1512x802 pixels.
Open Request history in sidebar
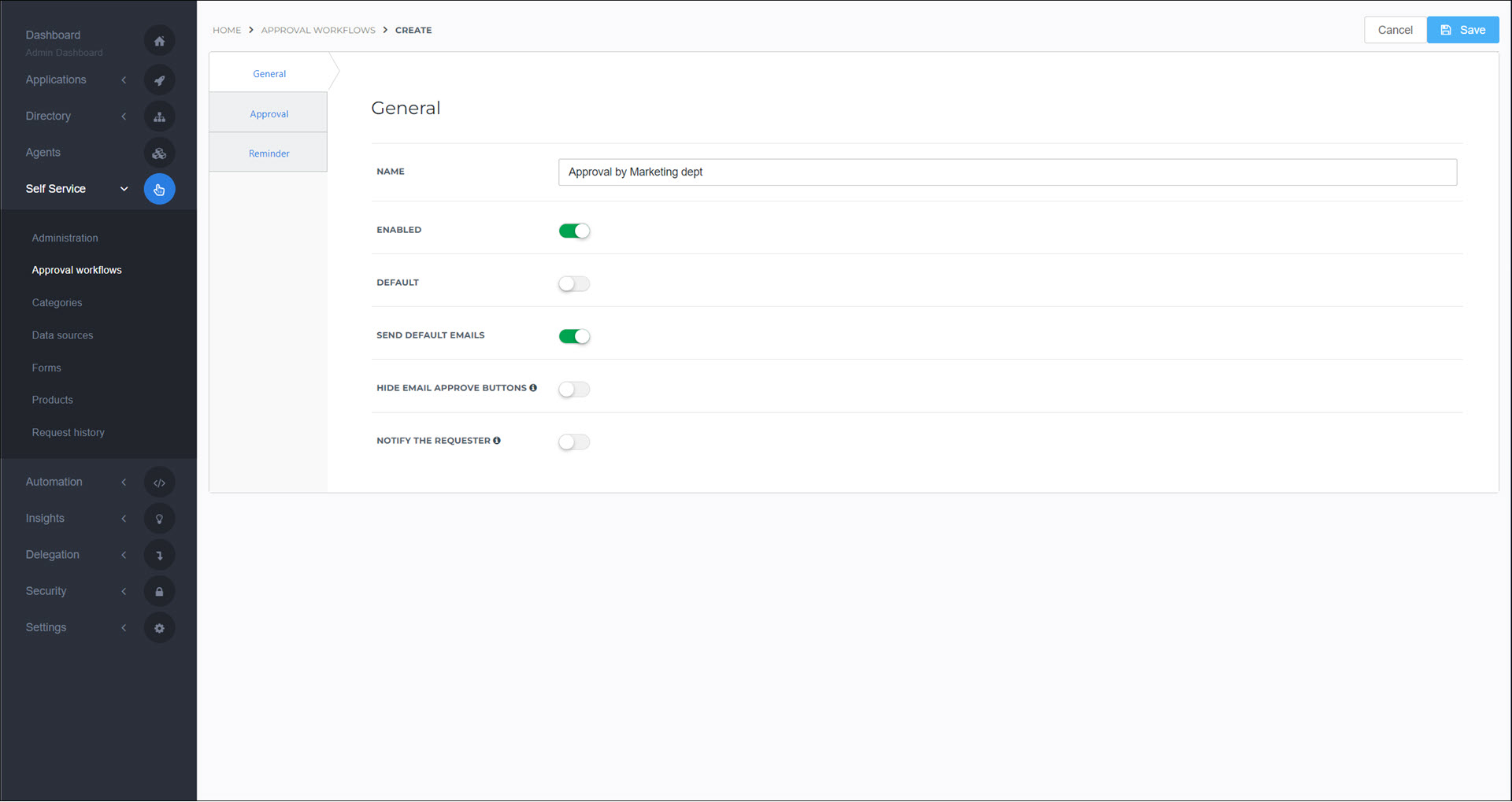pyautogui.click(x=69, y=432)
